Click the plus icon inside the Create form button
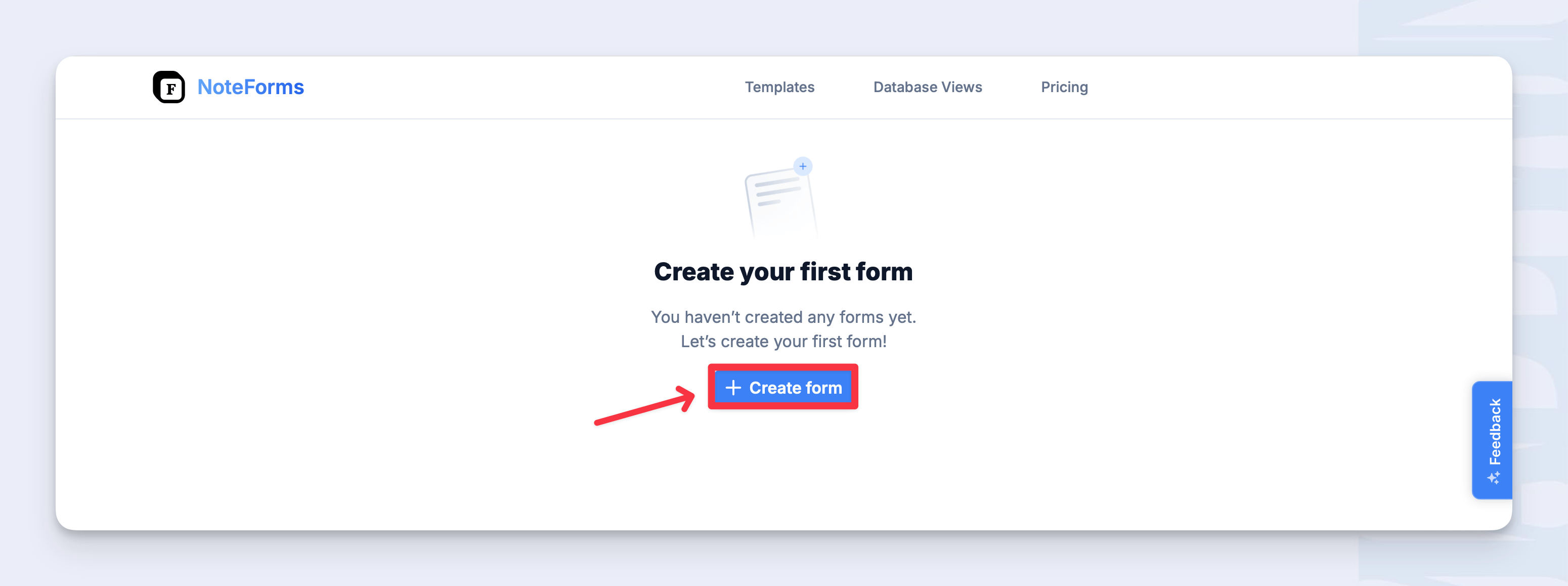 pyautogui.click(x=733, y=388)
